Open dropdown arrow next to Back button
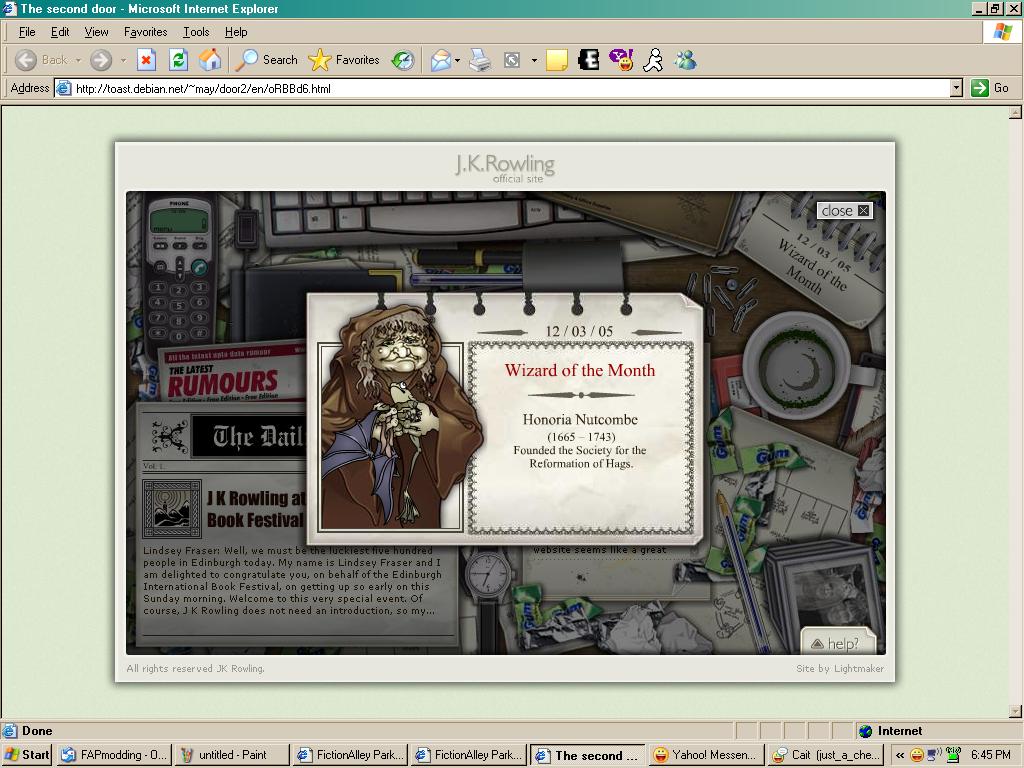This screenshot has width=1024, height=768. tap(78, 61)
